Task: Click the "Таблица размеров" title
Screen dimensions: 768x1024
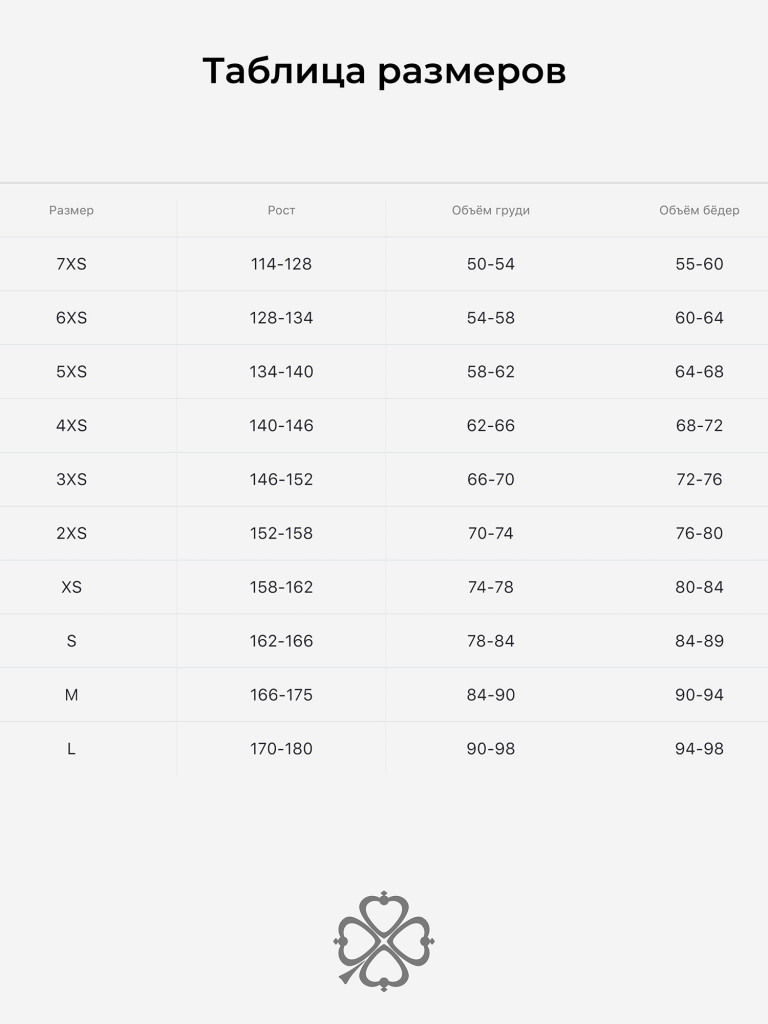Action: [x=384, y=72]
